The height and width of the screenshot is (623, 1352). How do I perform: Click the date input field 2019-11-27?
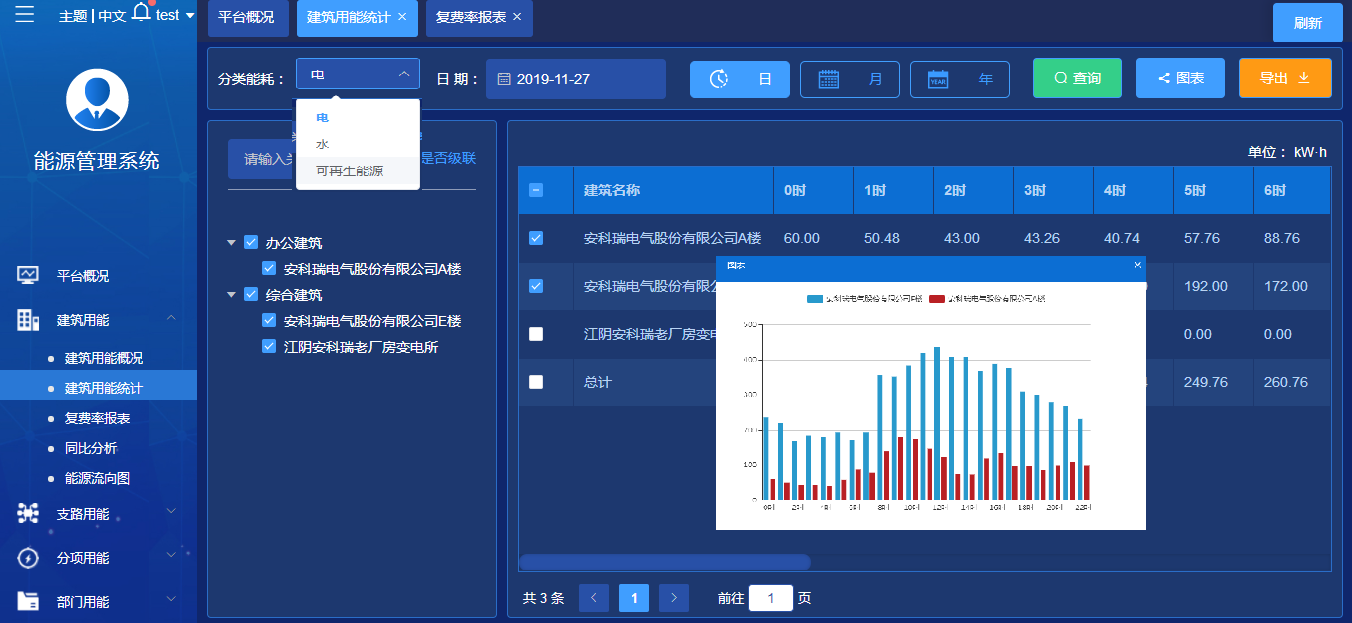[x=576, y=79]
